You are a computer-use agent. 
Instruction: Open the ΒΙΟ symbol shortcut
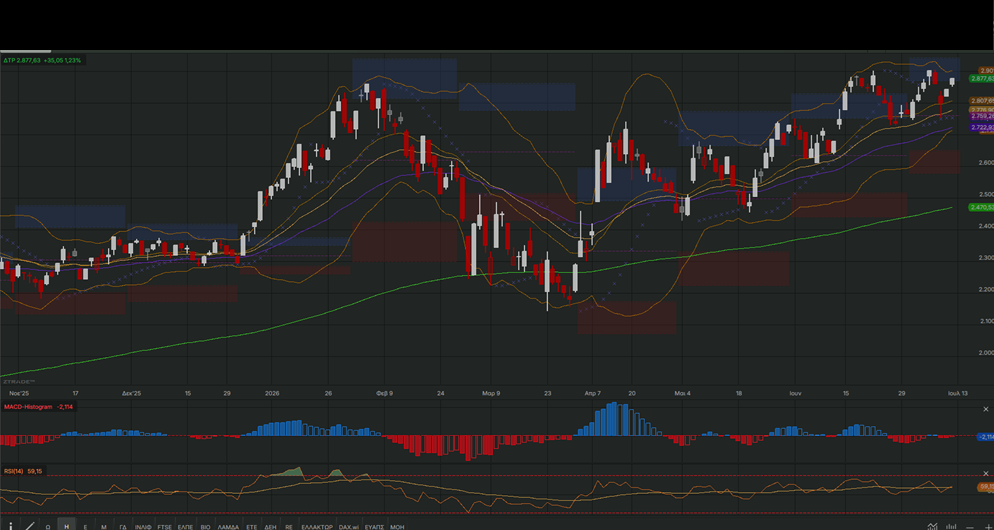pos(205,526)
